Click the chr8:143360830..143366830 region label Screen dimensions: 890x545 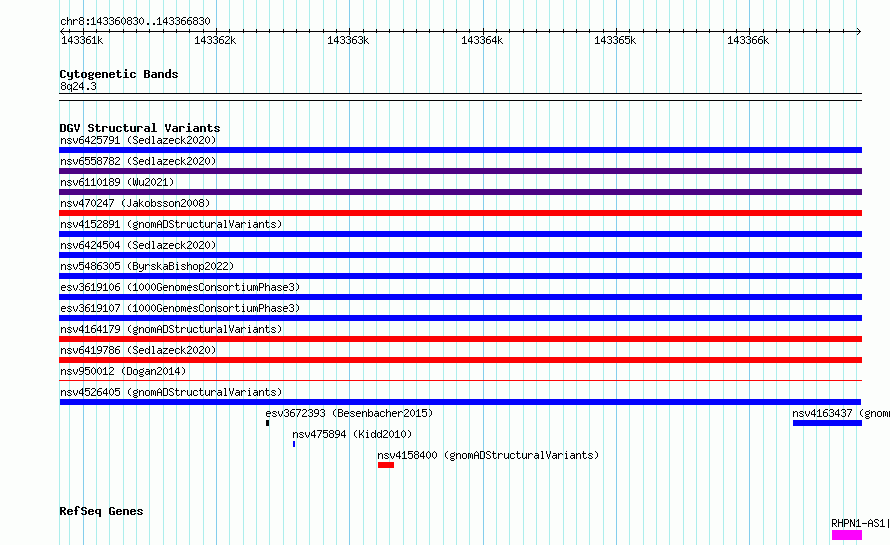click(135, 21)
